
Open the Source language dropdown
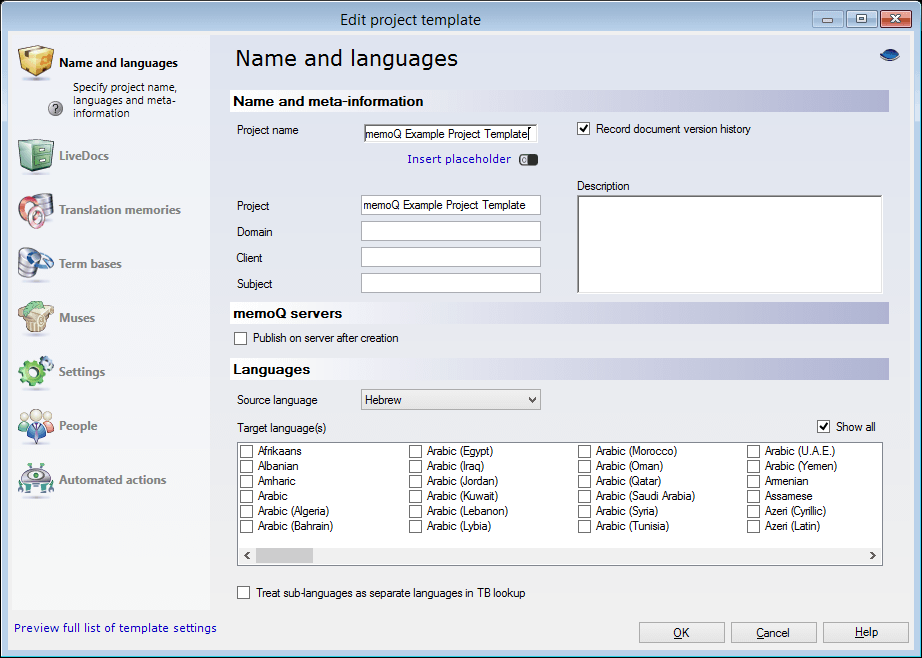450,400
